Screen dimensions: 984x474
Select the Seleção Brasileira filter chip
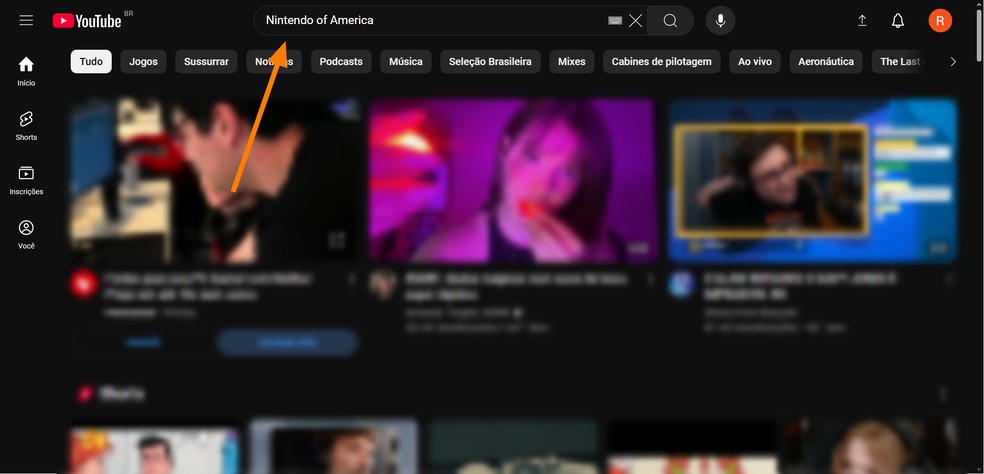[490, 62]
